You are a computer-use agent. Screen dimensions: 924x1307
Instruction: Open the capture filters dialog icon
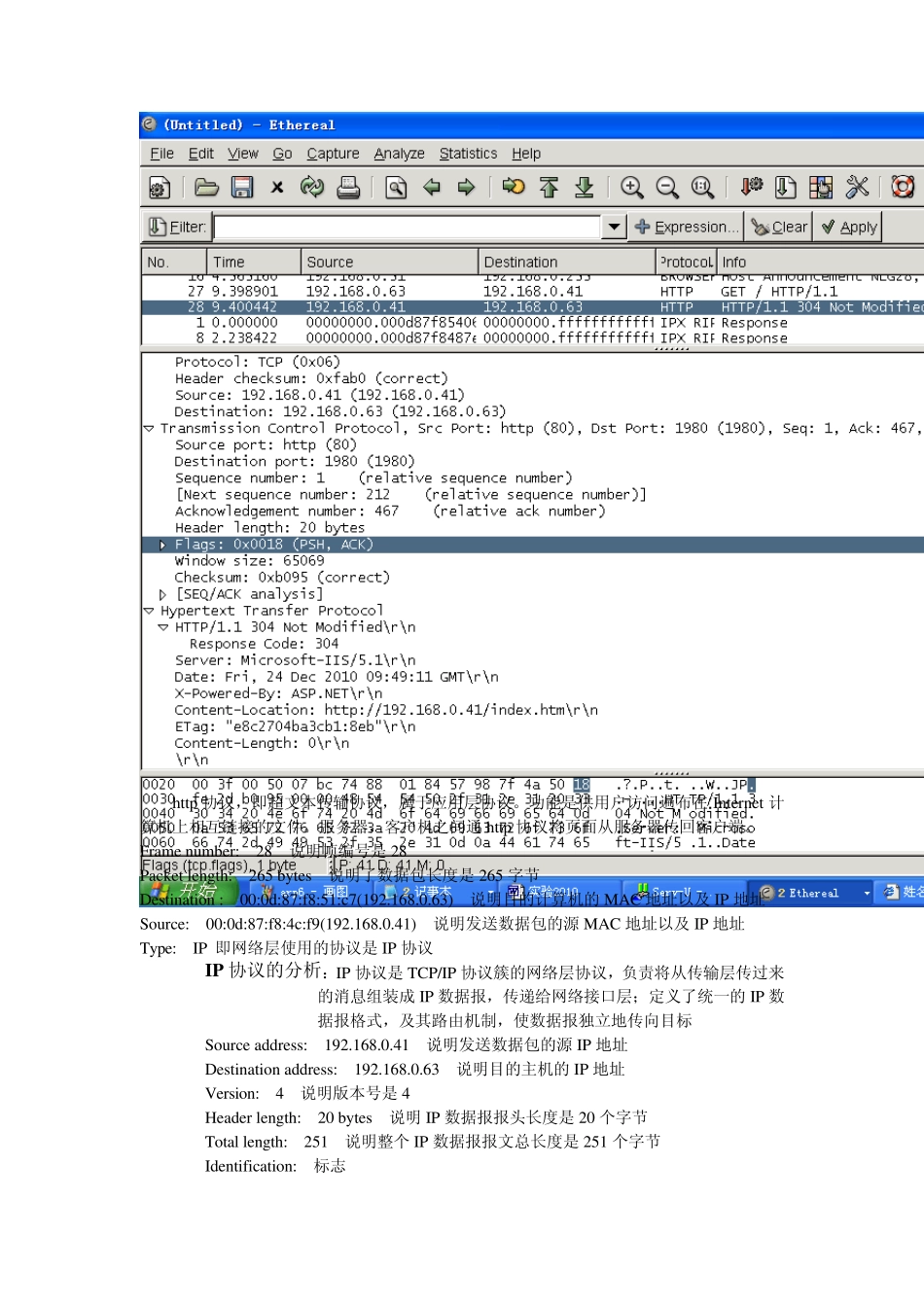[x=751, y=188]
